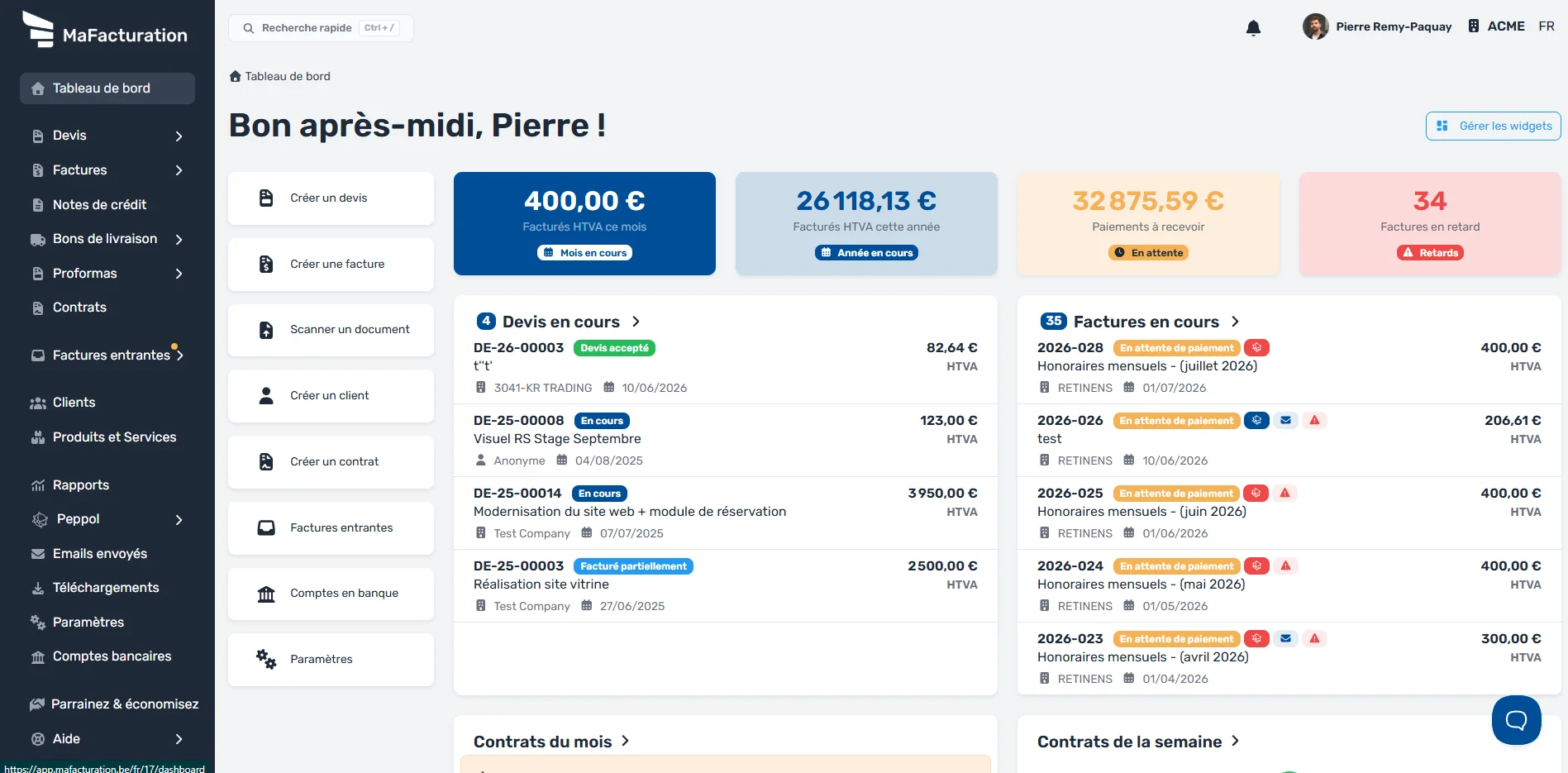
Task: Click the Rapports chart icon in sidebar
Action: tap(38, 485)
